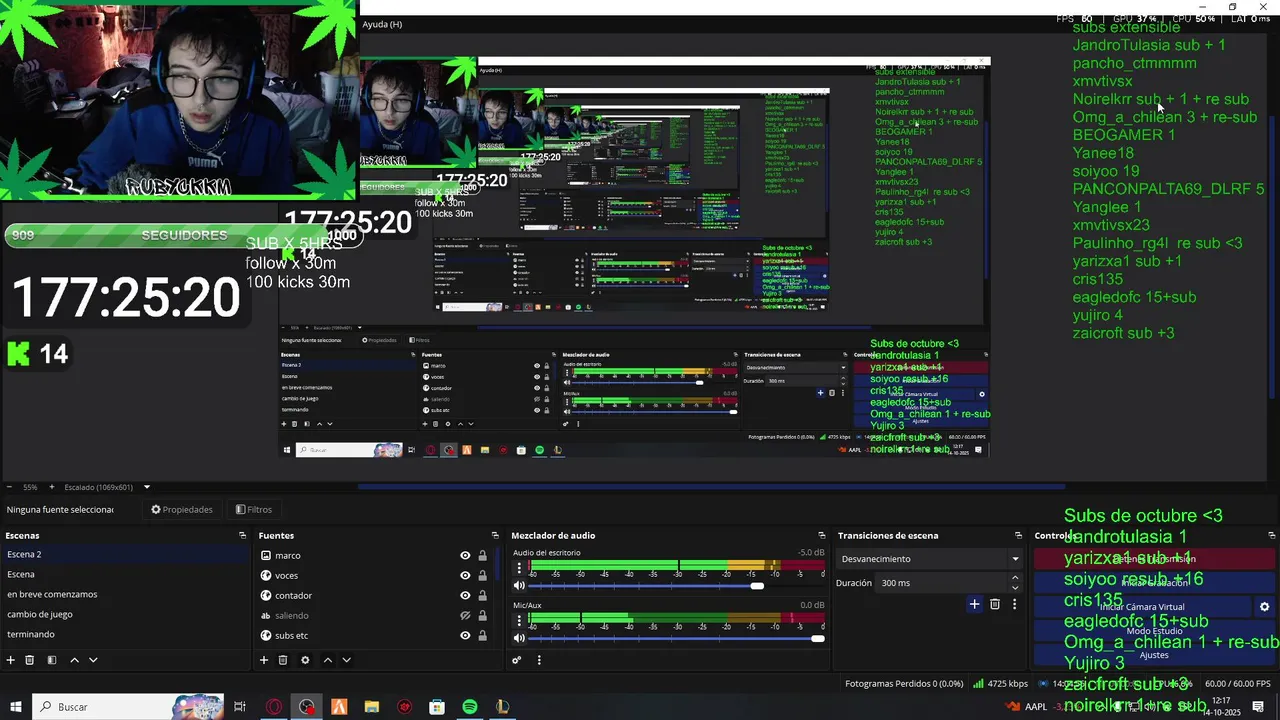Move the source down in the Fuentes list
Image resolution: width=1280 pixels, height=720 pixels.
click(346, 660)
